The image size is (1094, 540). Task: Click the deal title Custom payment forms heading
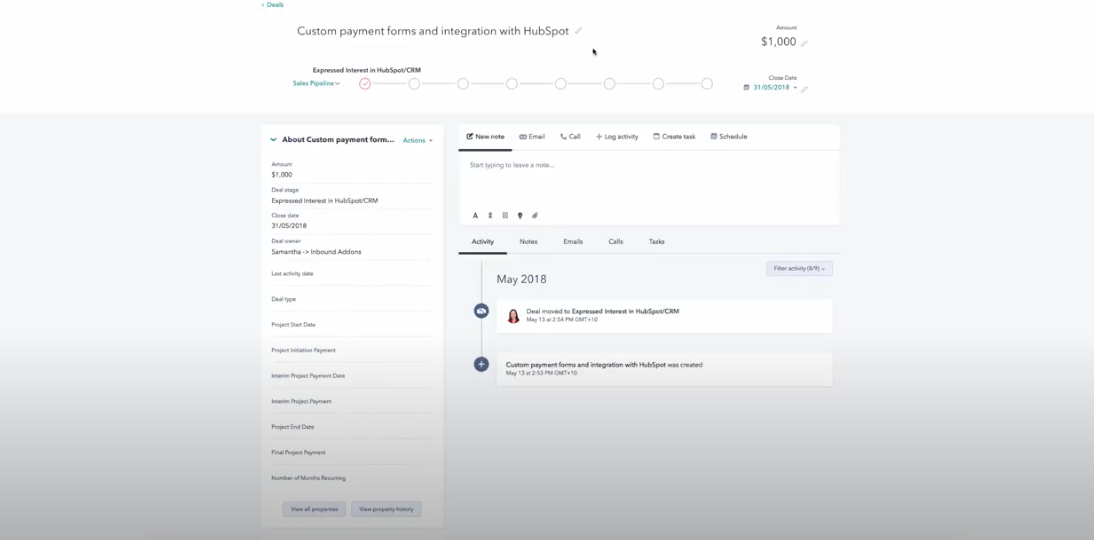433,31
